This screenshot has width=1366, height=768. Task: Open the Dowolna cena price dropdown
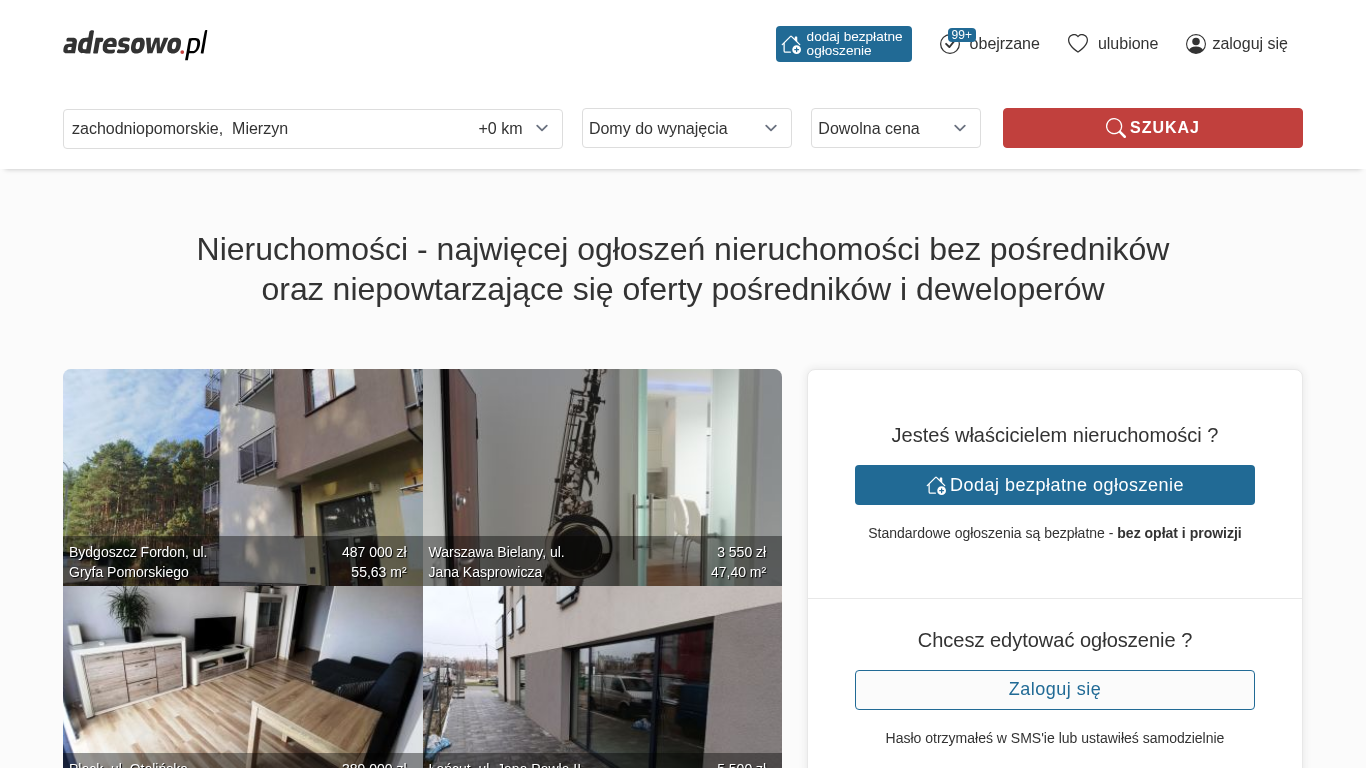click(x=896, y=128)
